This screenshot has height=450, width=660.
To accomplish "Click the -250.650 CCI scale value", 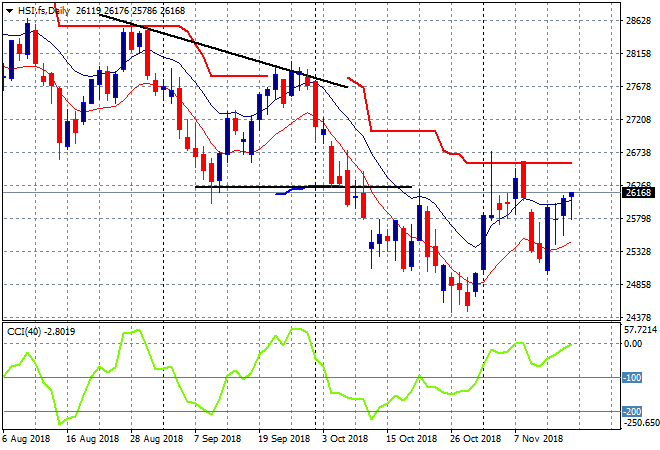I will [641, 423].
